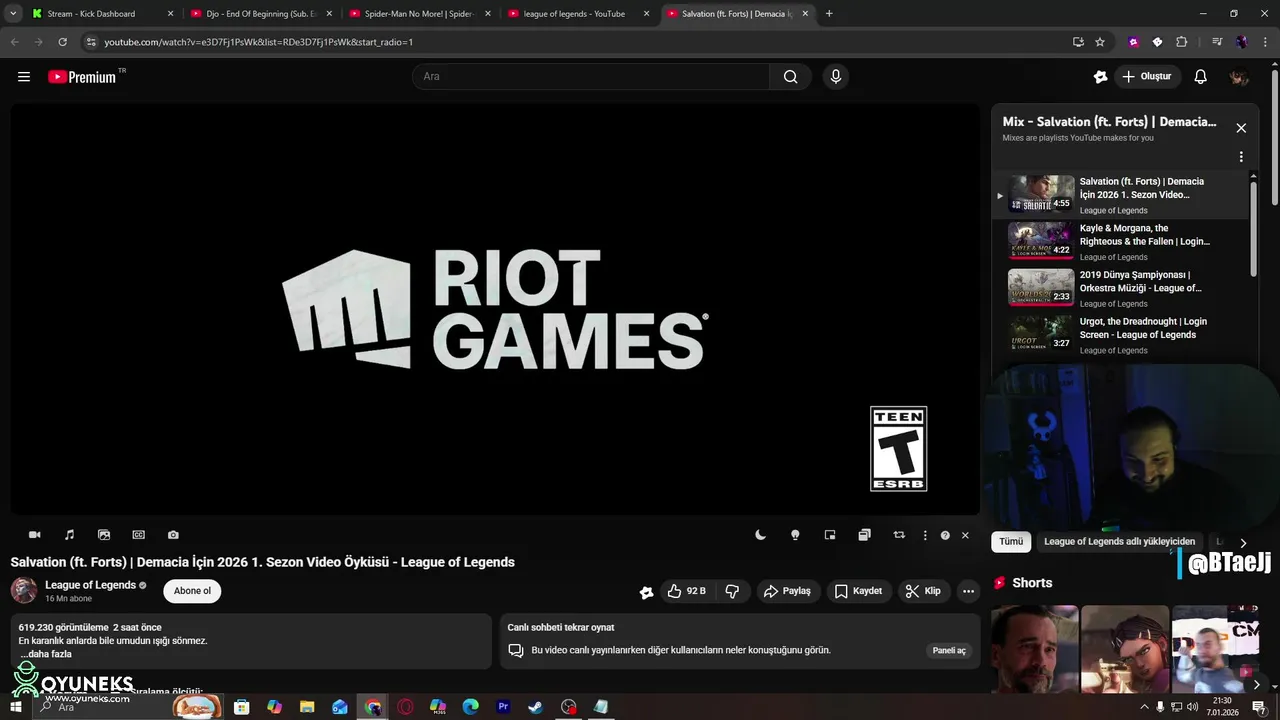The width and height of the screenshot is (1280, 720).
Task: Toggle the moon dark mode icon
Action: point(760,535)
